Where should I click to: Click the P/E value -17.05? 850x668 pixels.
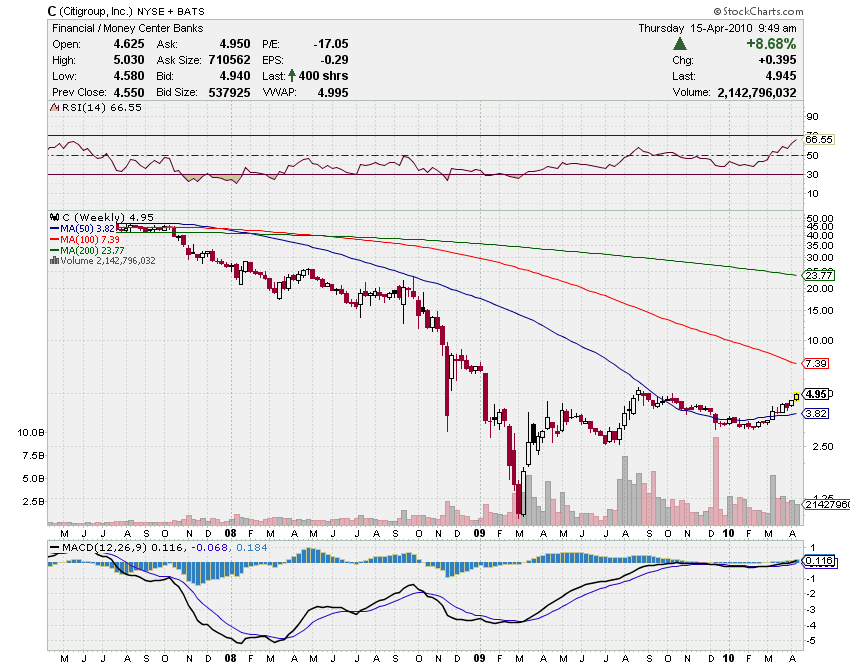(331, 44)
